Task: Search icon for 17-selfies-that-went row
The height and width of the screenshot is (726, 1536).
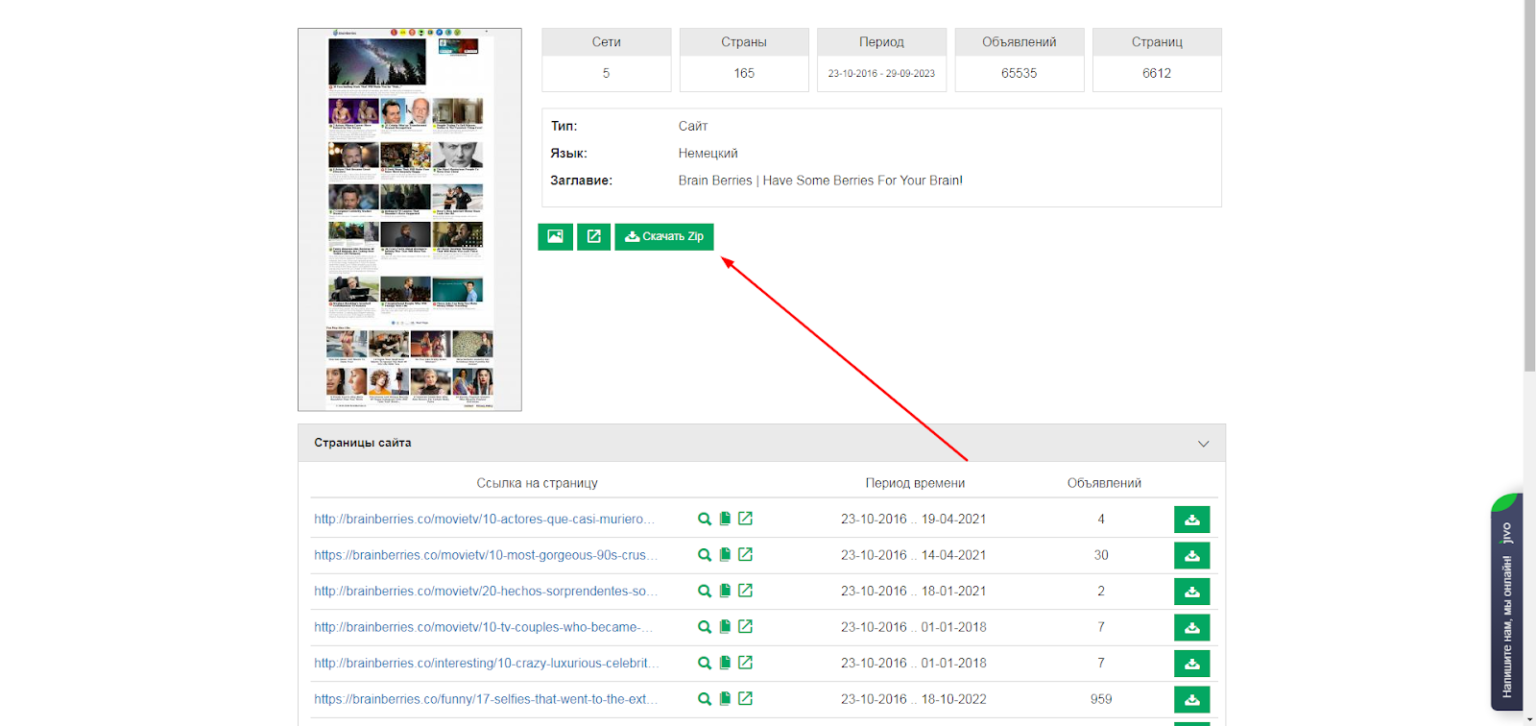Action: coord(704,699)
